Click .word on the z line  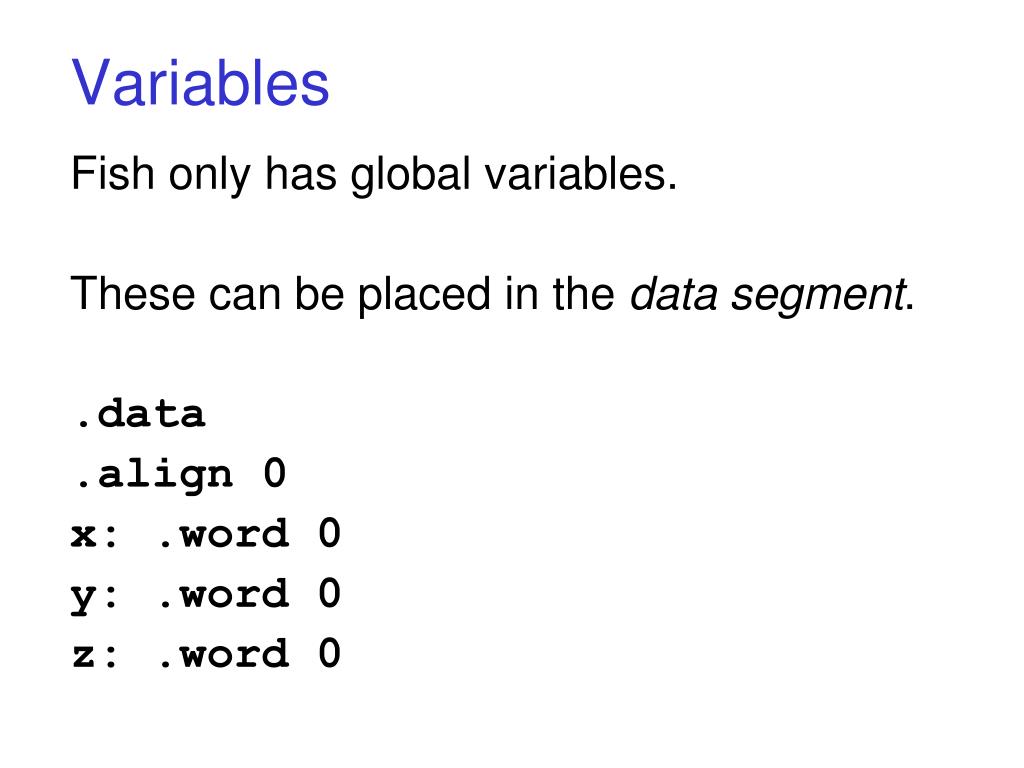tap(223, 654)
